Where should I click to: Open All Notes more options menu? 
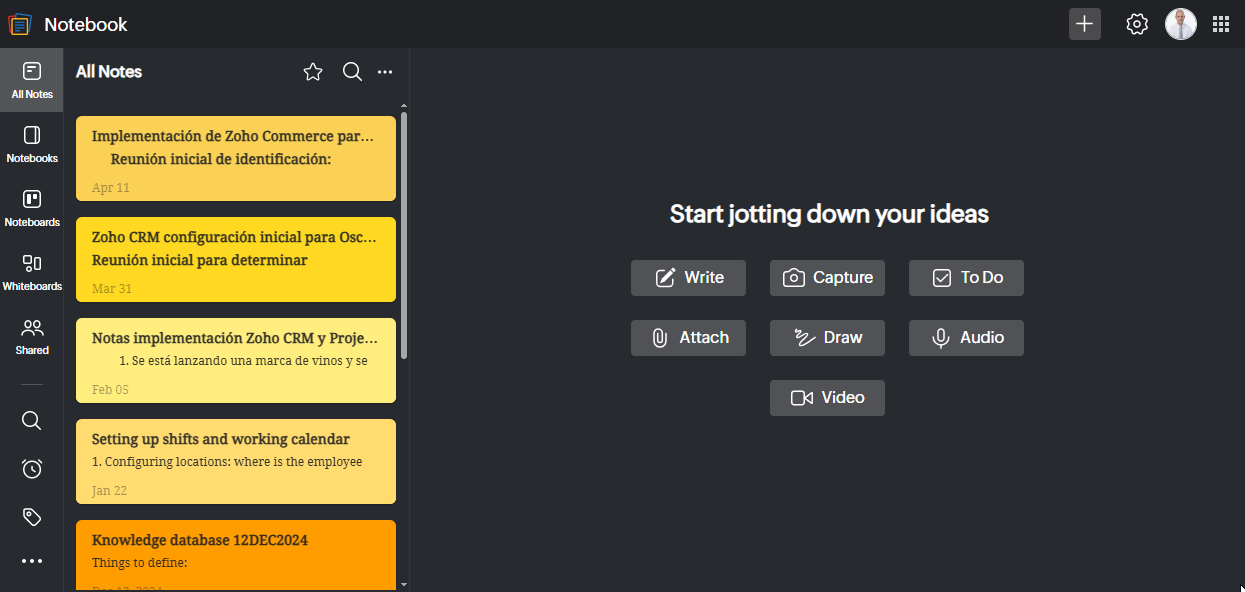click(385, 72)
